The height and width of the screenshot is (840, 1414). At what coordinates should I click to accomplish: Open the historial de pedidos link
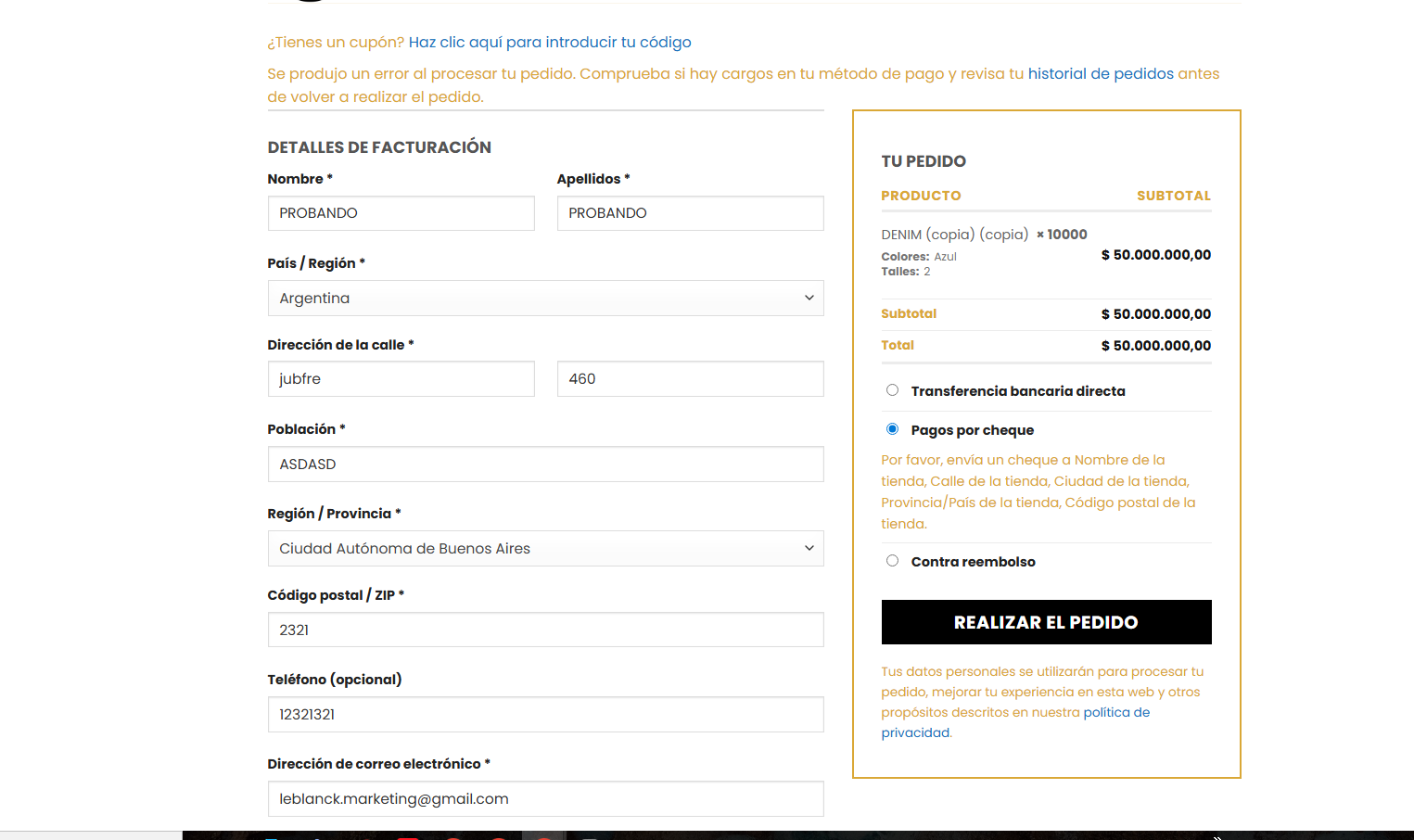(1100, 74)
